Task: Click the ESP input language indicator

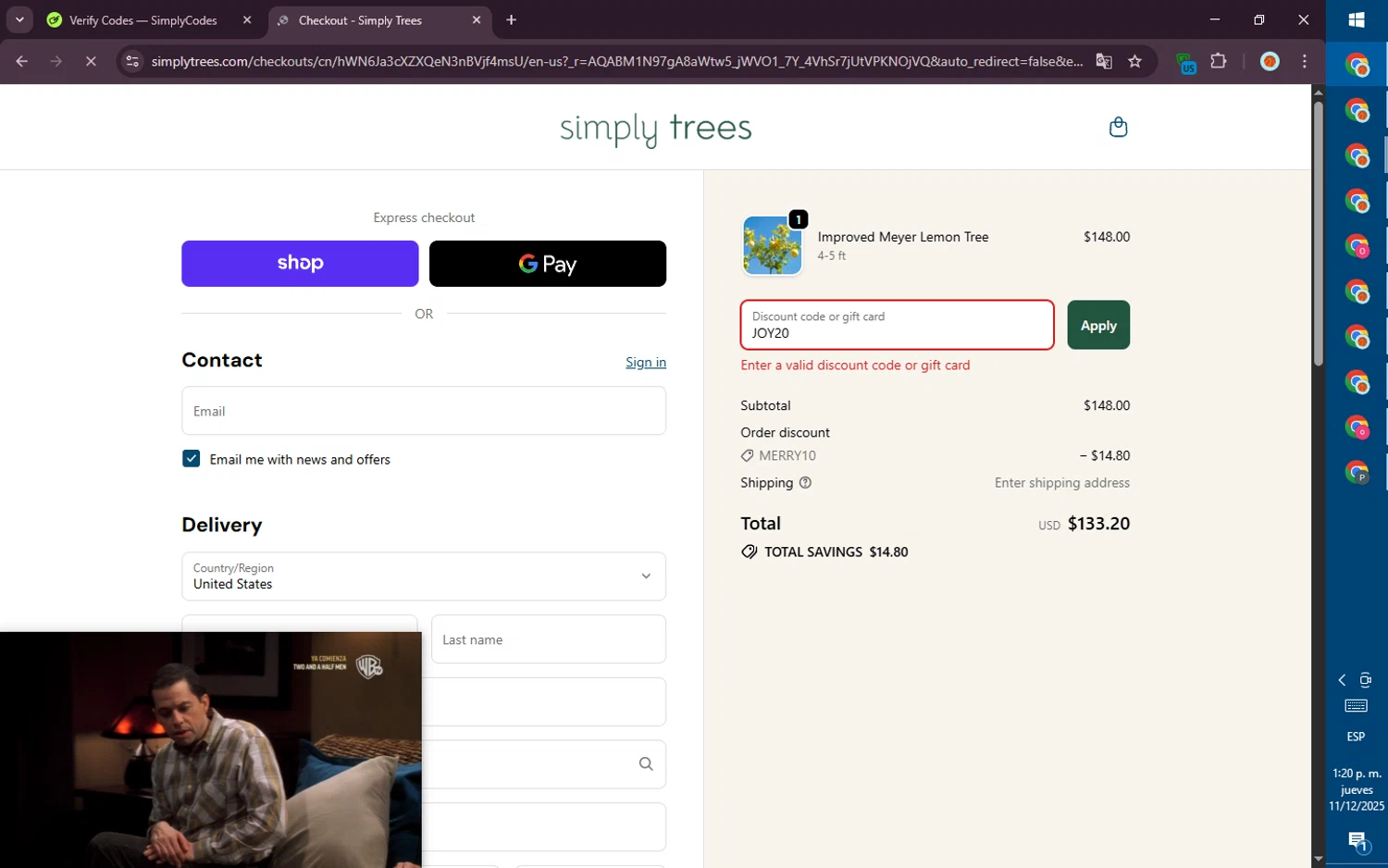Action: coord(1356,737)
